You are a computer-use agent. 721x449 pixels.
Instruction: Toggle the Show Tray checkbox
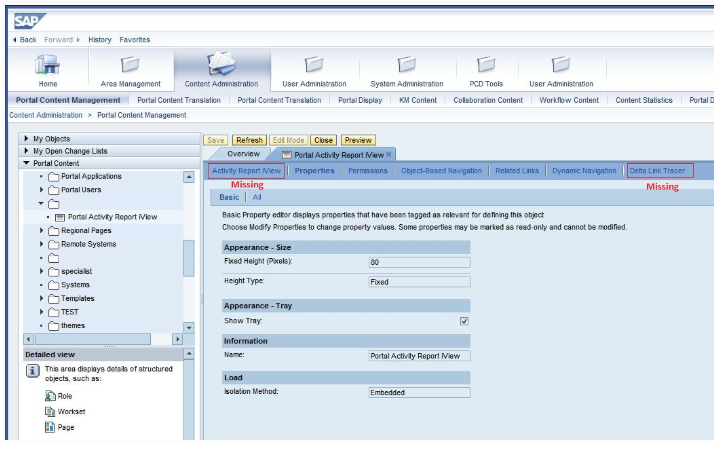click(464, 321)
